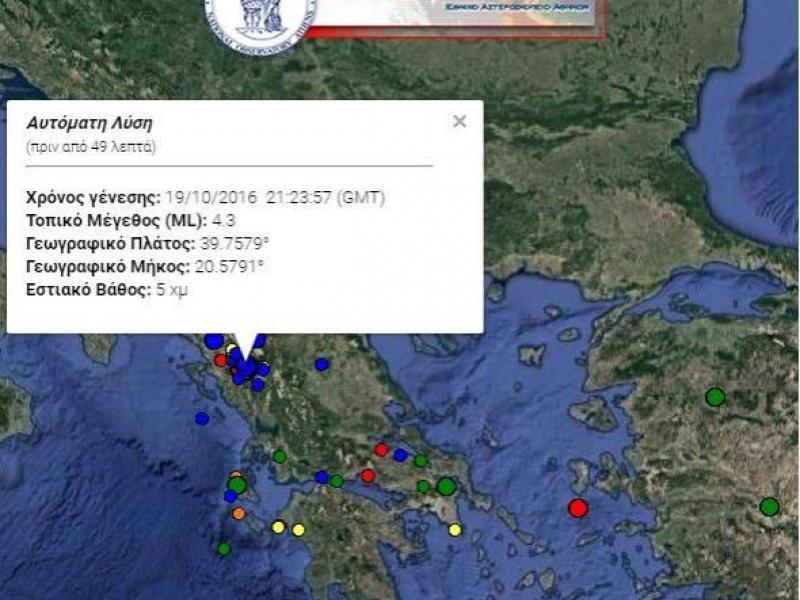800x600 pixels.
Task: Select the large red marker in the Aegean Sea
Action: (x=577, y=507)
